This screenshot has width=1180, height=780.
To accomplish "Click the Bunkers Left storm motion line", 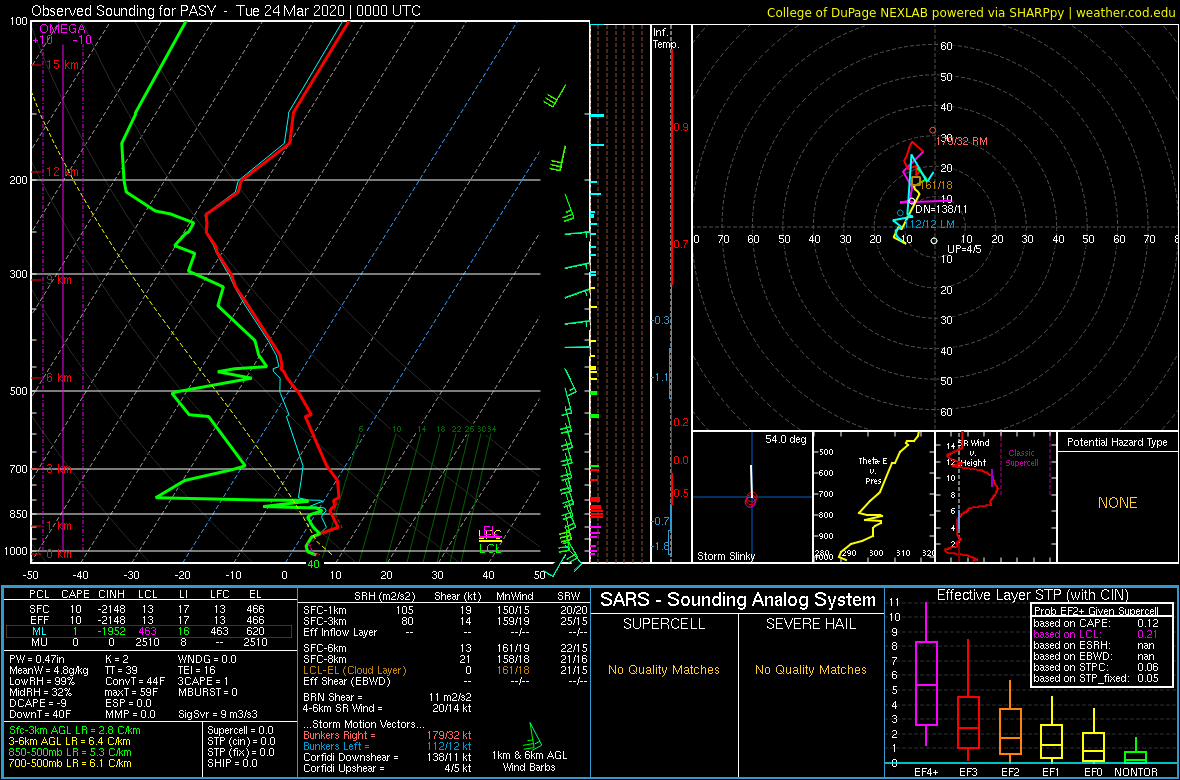I will pyautogui.click(x=387, y=746).
